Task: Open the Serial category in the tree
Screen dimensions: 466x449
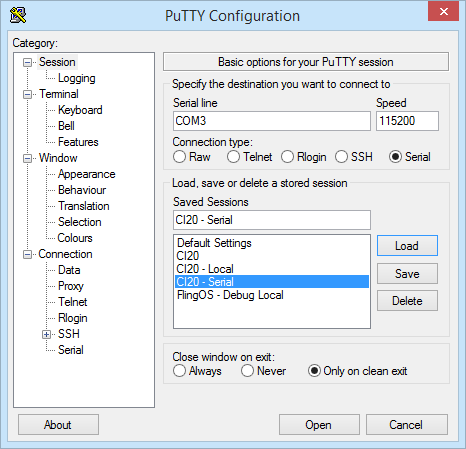Action: tap(71, 350)
